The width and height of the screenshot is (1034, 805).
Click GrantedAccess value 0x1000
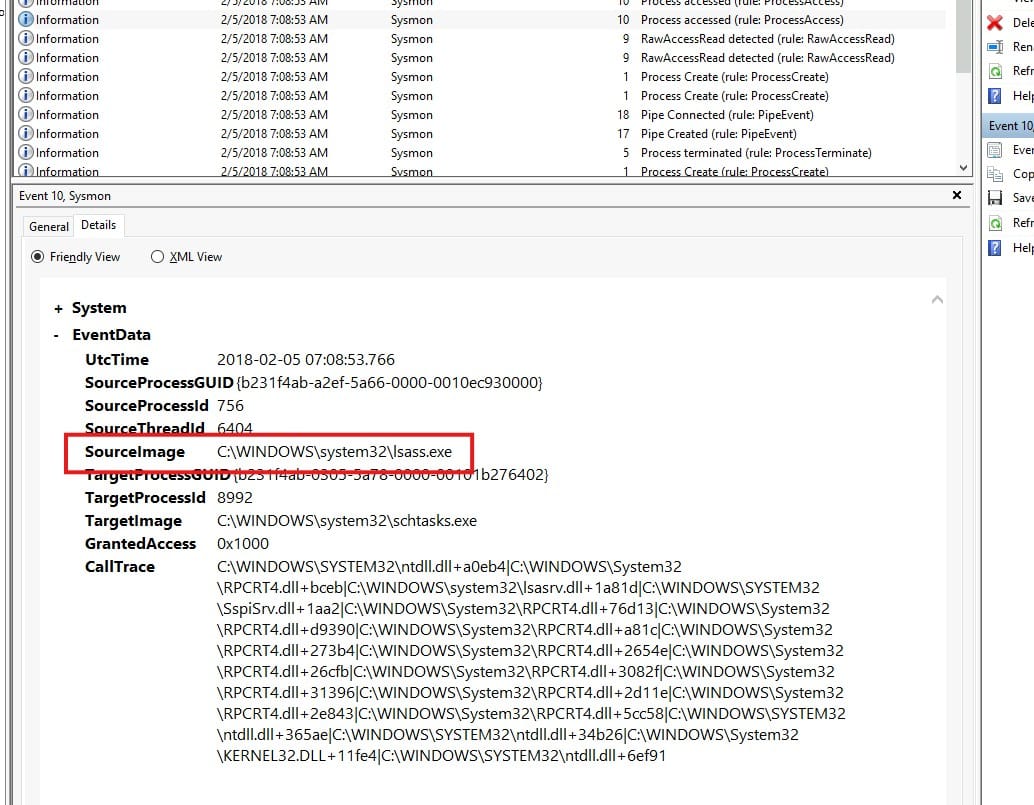tap(243, 544)
